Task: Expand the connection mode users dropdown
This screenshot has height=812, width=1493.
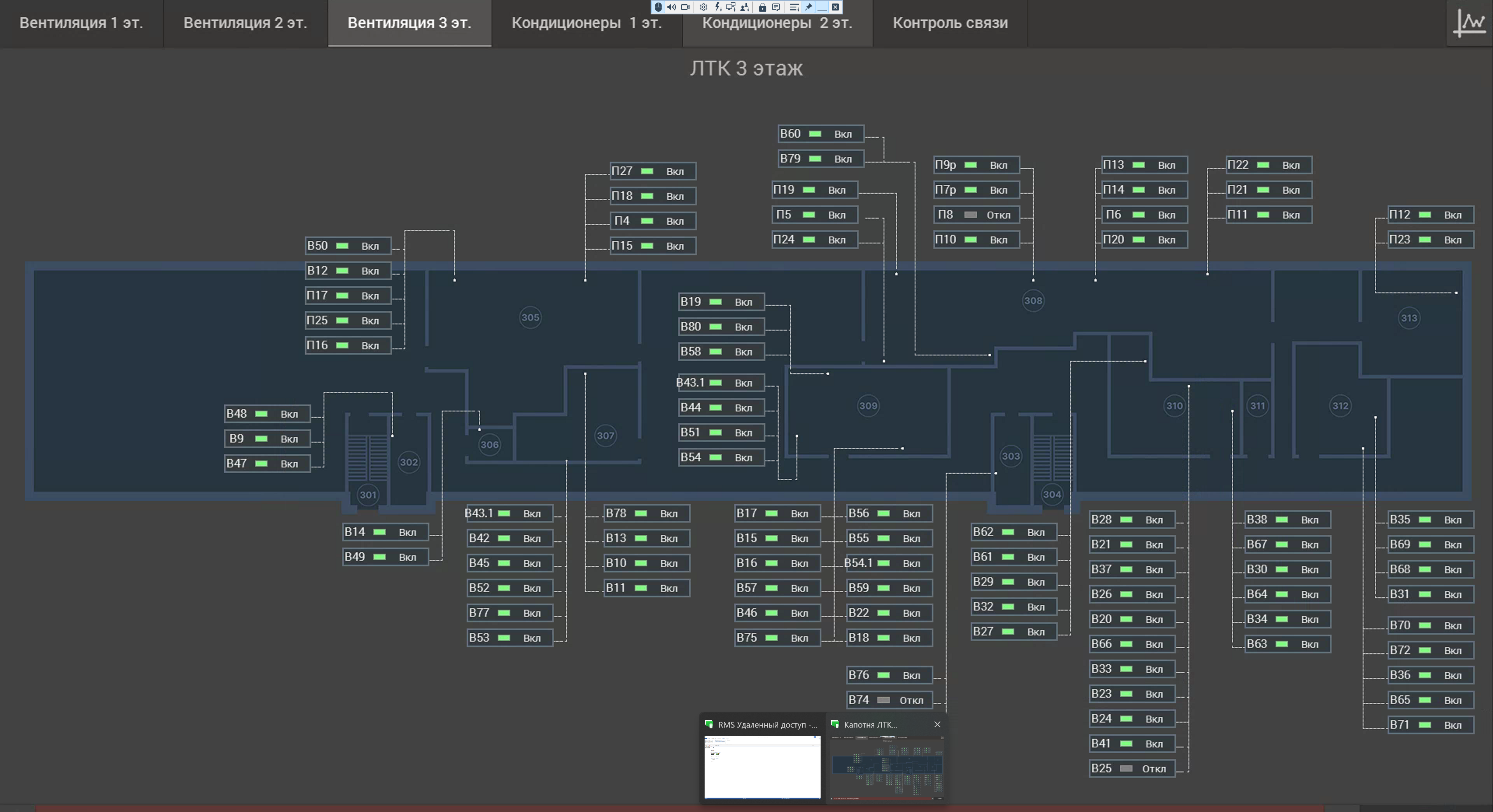Action: 745,7
